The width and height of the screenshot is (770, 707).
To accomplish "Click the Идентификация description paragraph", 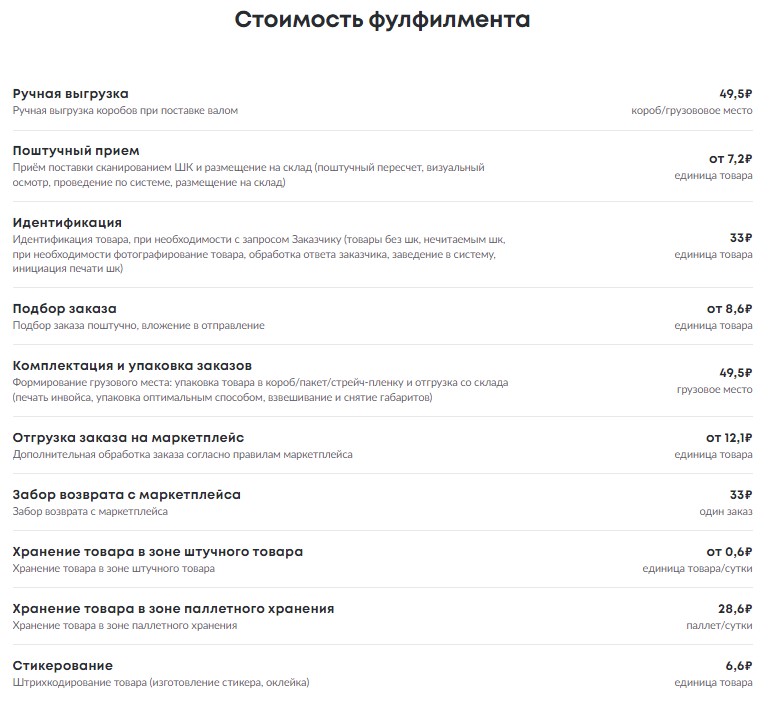I will [259, 254].
